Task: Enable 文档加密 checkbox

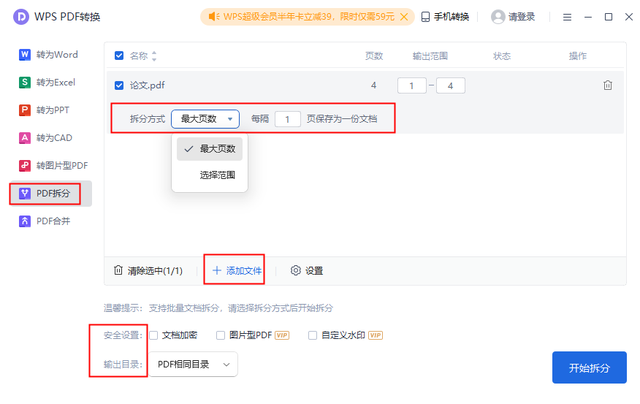Action: click(153, 335)
